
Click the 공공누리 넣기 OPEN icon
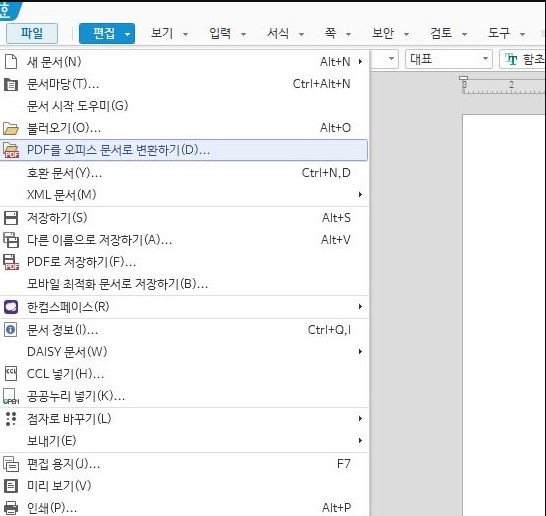(11, 397)
